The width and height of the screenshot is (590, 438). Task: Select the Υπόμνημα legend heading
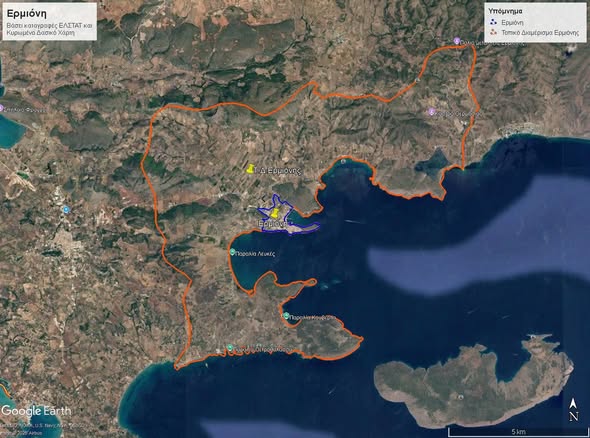point(505,11)
